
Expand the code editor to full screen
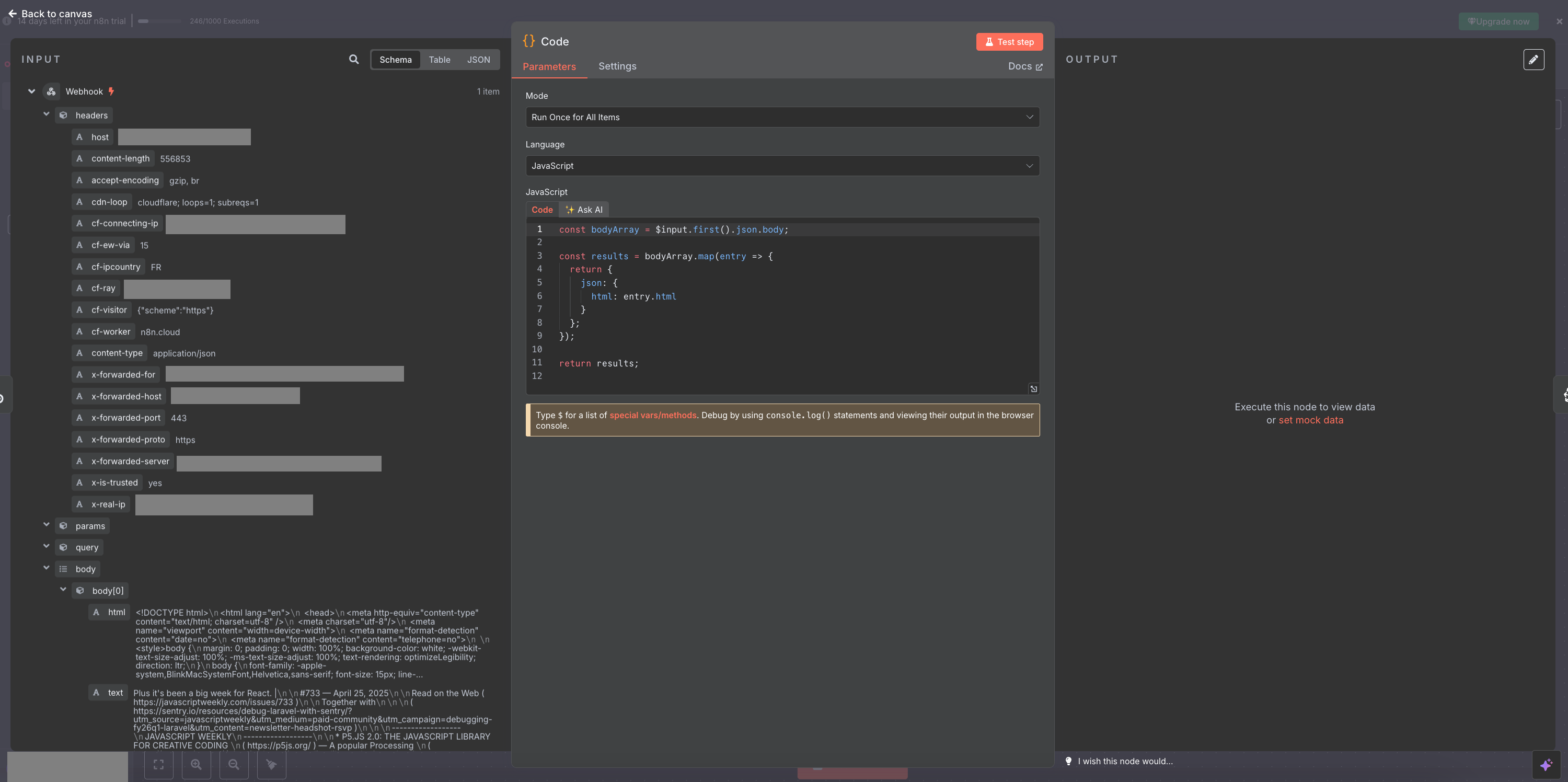pos(1033,388)
